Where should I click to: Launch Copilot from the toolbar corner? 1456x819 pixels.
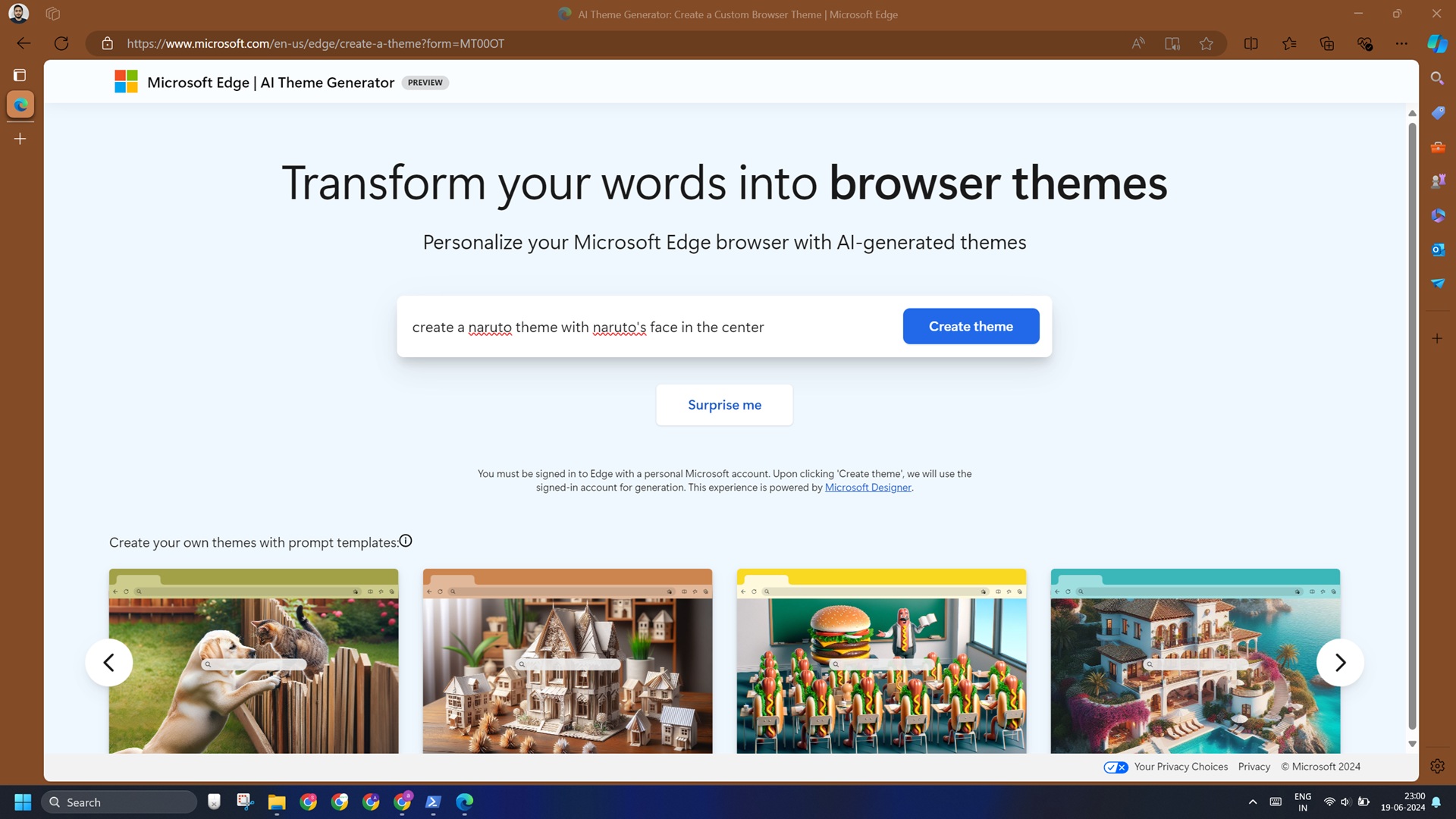pos(1437,43)
